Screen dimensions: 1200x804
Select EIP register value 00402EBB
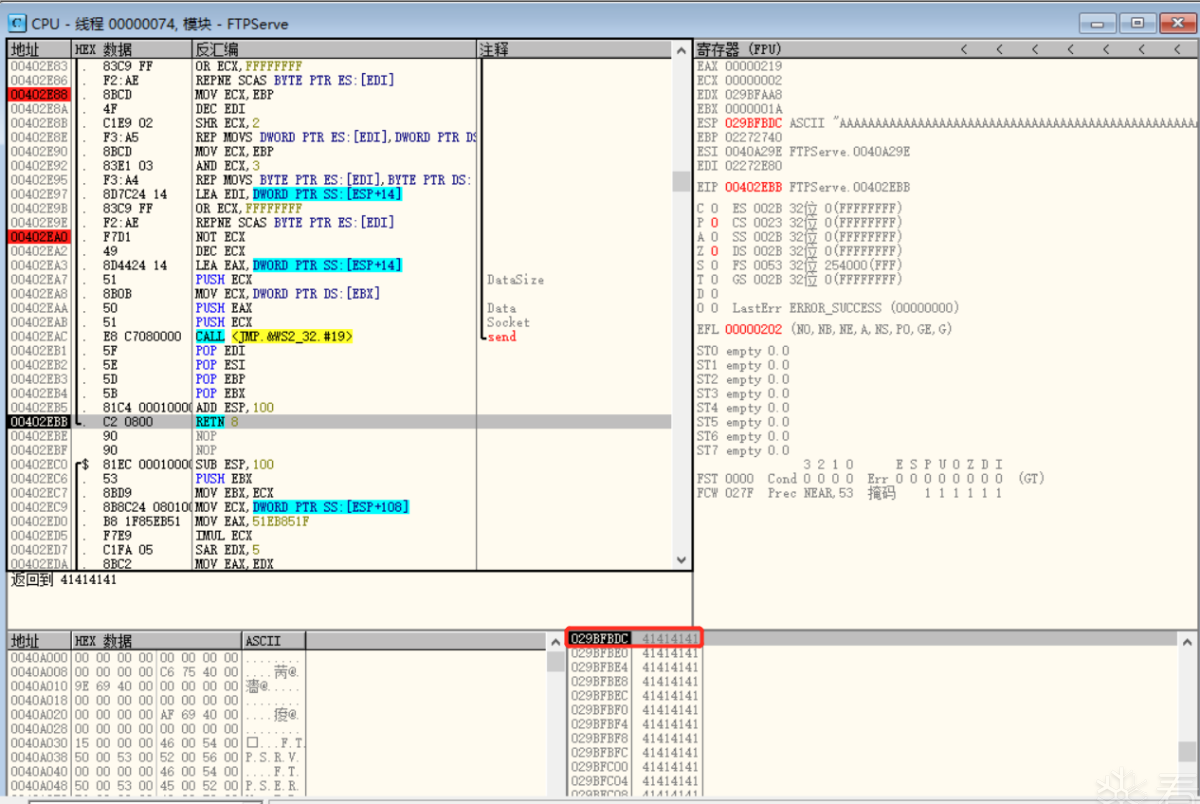(753, 187)
